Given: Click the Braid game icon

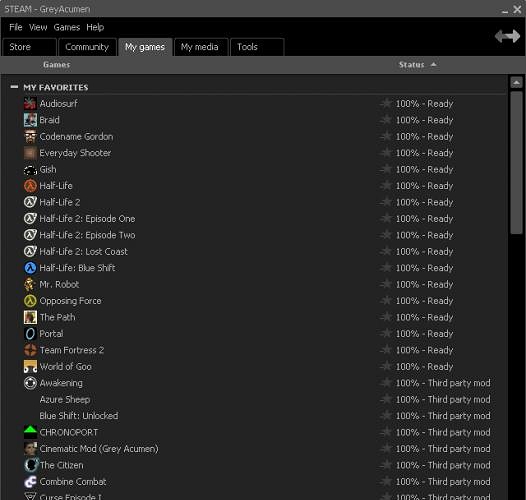Looking at the screenshot, I should (30, 120).
